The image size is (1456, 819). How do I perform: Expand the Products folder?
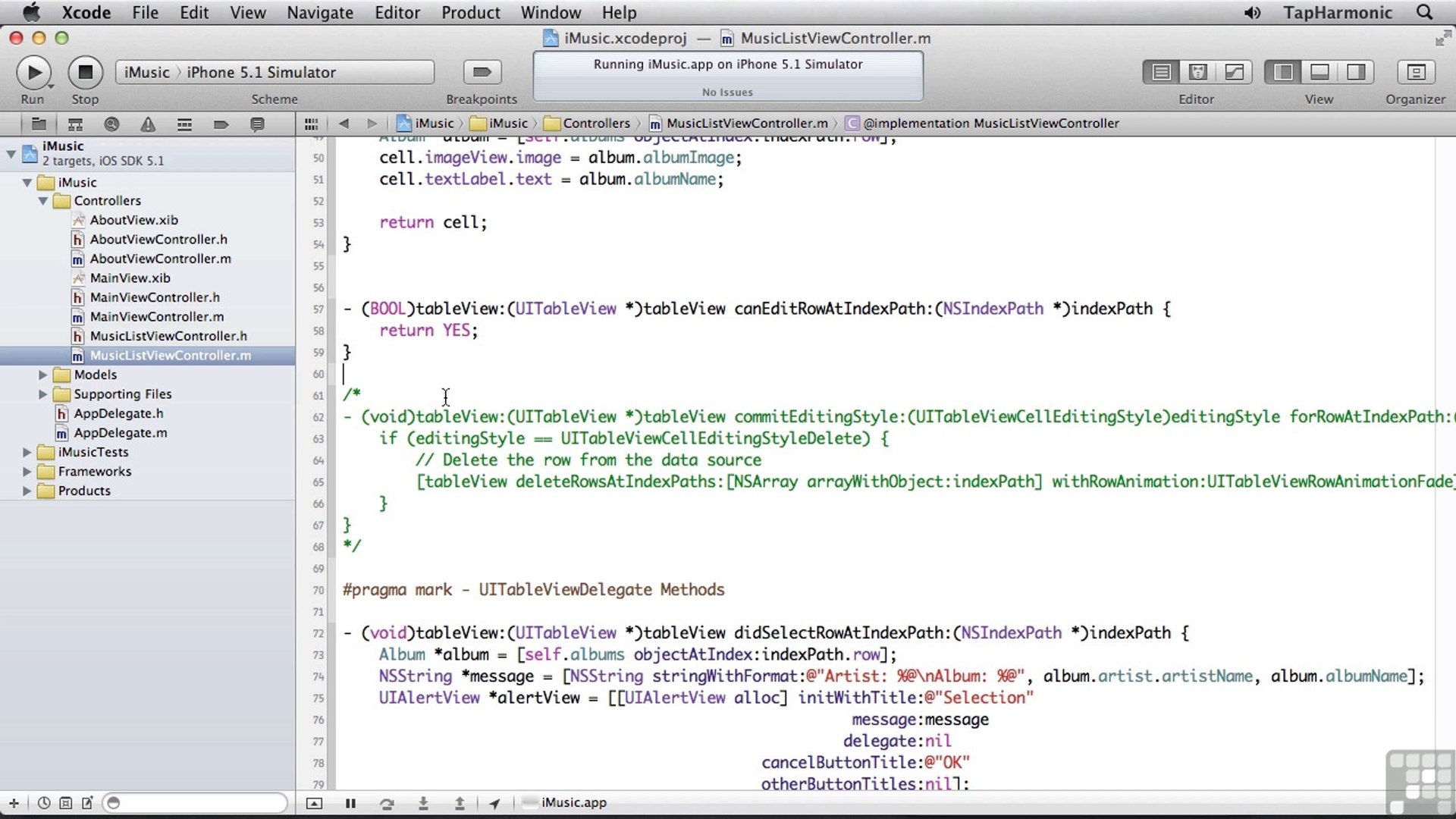tap(27, 491)
